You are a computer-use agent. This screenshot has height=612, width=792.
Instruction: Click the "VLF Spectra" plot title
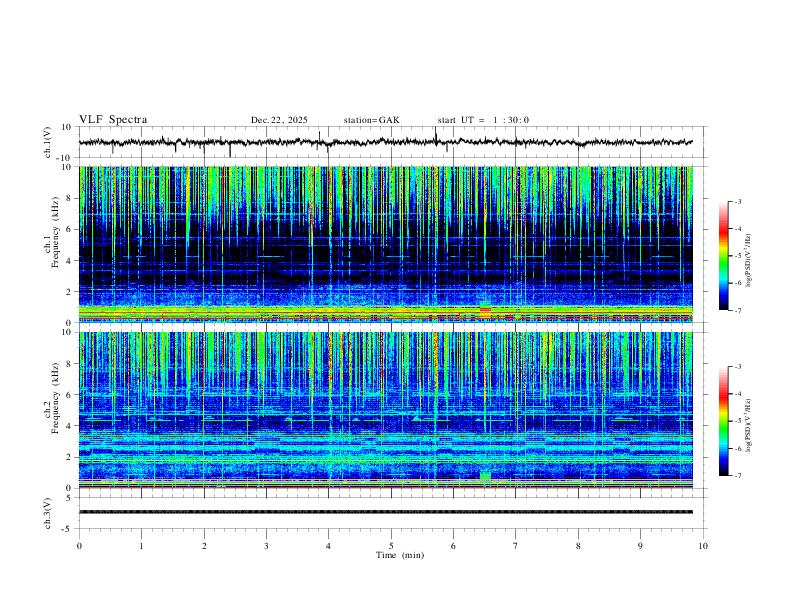pos(113,120)
